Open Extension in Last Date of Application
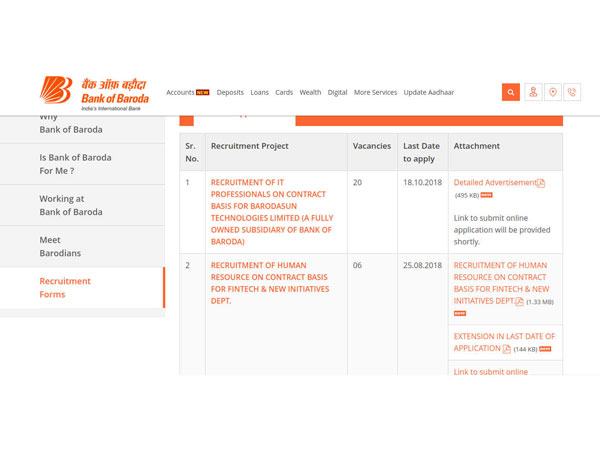The width and height of the screenshot is (600, 450). tap(504, 342)
